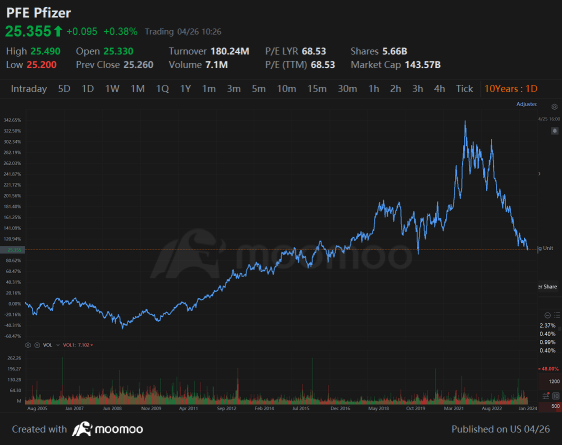
Task: Select the 5D timeframe tab
Action: [x=64, y=89]
